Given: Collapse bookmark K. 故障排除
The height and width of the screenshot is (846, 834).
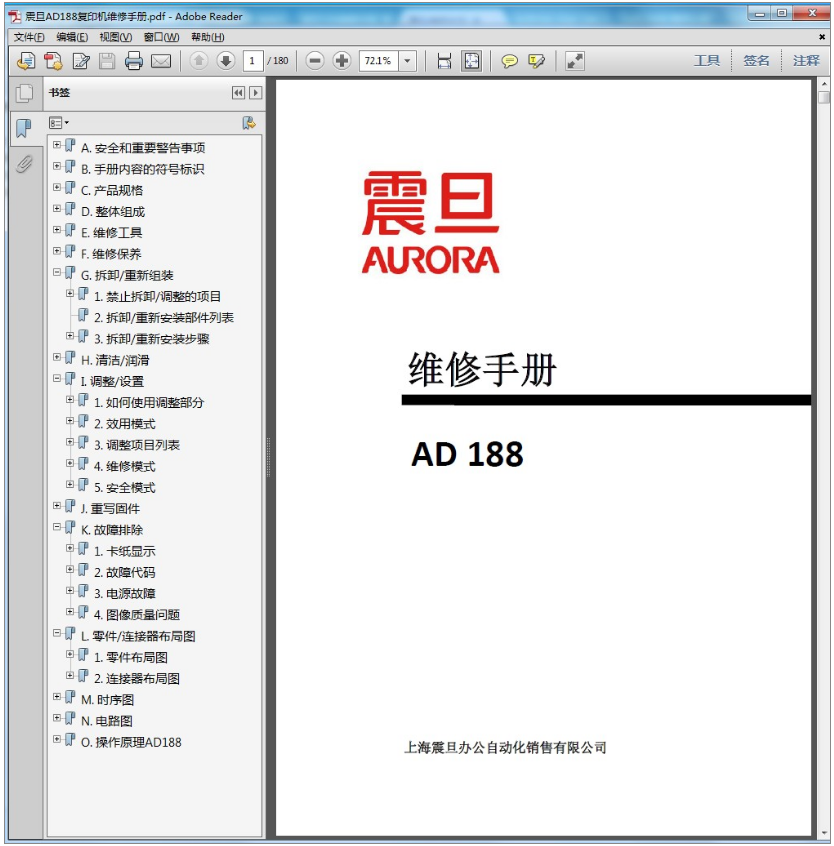Looking at the screenshot, I should (57, 527).
